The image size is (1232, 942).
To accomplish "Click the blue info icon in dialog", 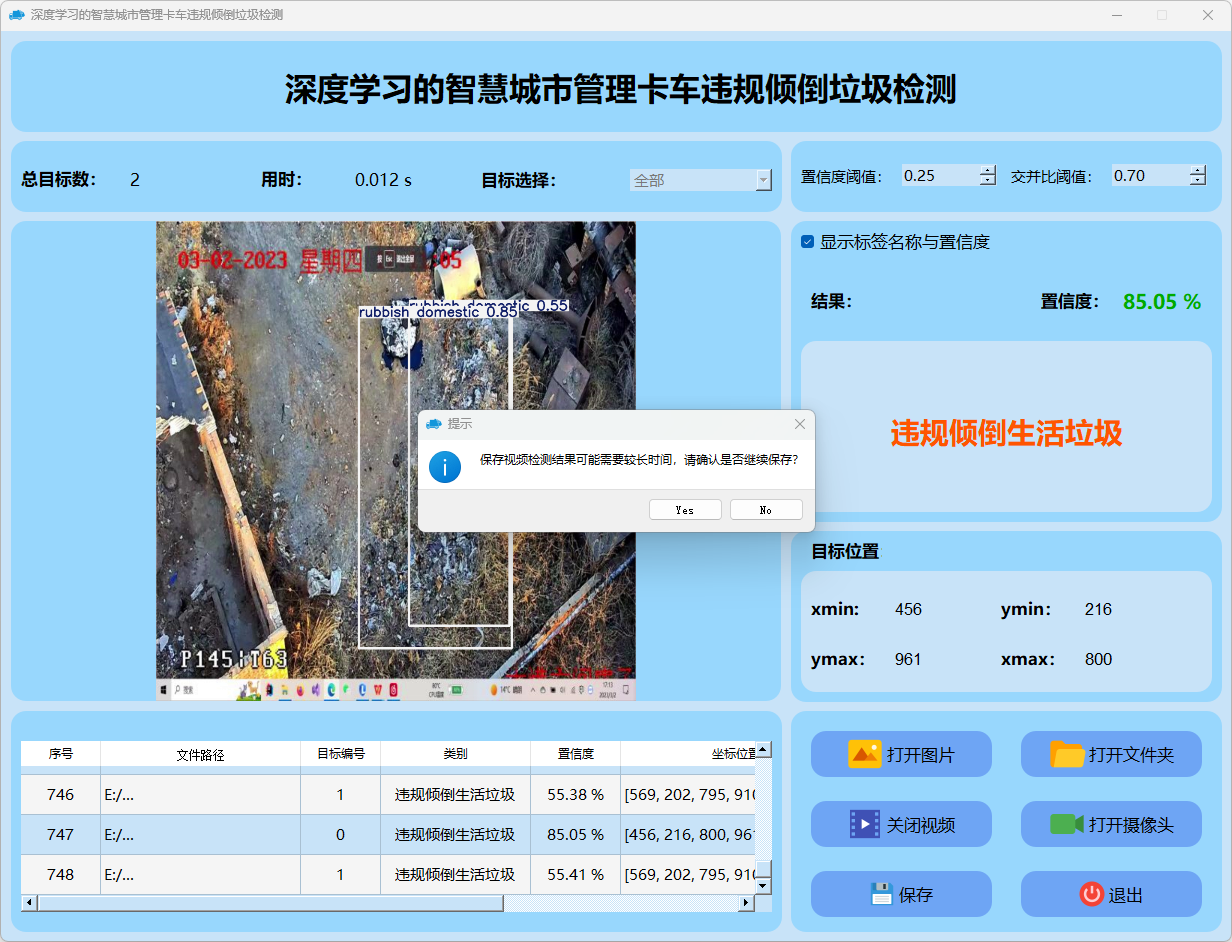I will pos(445,466).
